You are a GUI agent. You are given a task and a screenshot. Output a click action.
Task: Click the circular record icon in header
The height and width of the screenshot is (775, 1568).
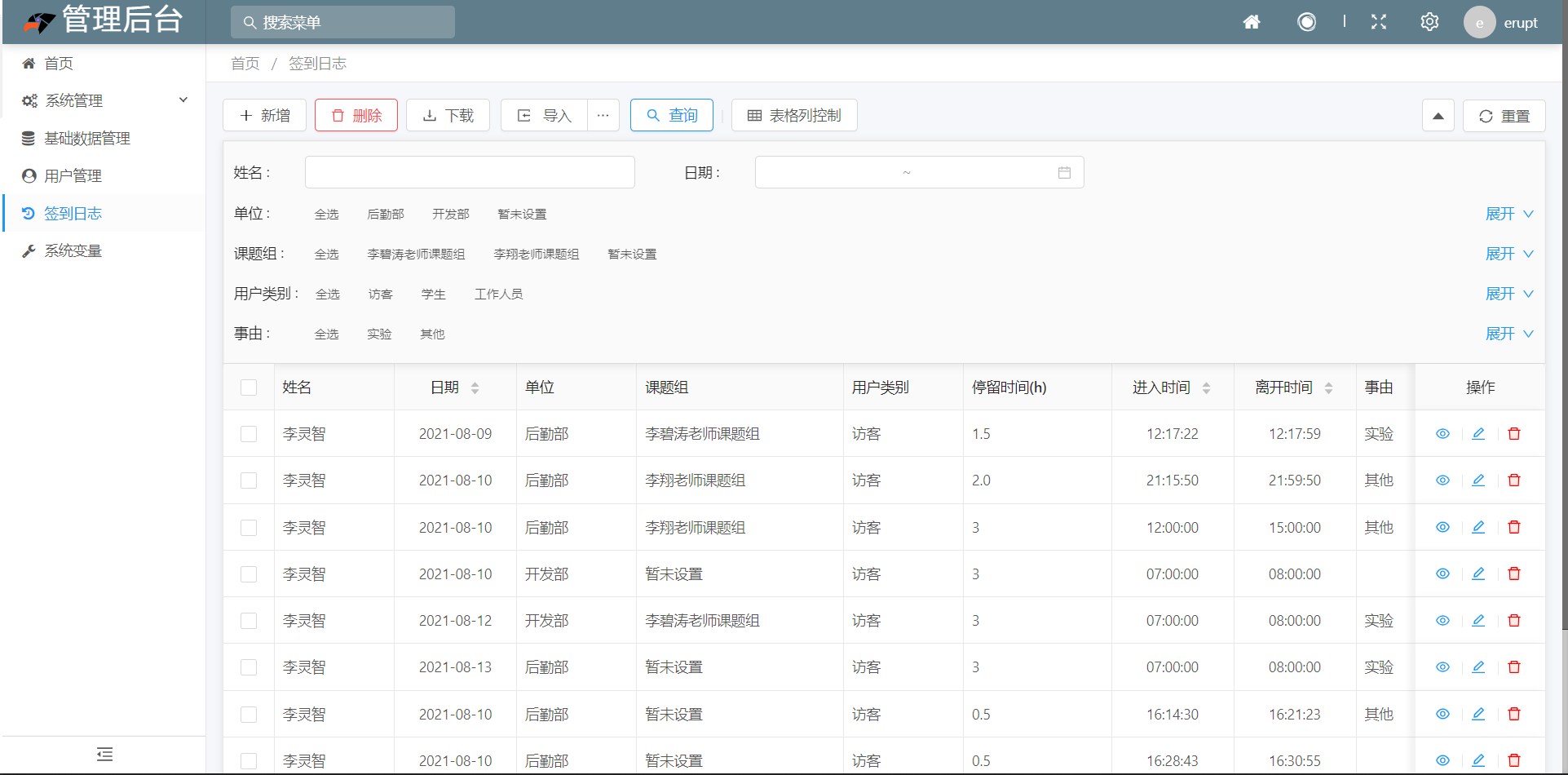click(x=1306, y=22)
